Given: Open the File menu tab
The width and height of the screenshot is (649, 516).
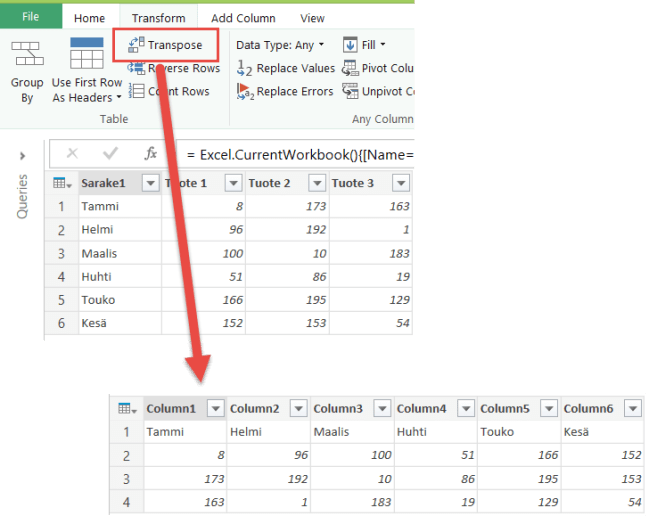Looking at the screenshot, I should point(30,17).
